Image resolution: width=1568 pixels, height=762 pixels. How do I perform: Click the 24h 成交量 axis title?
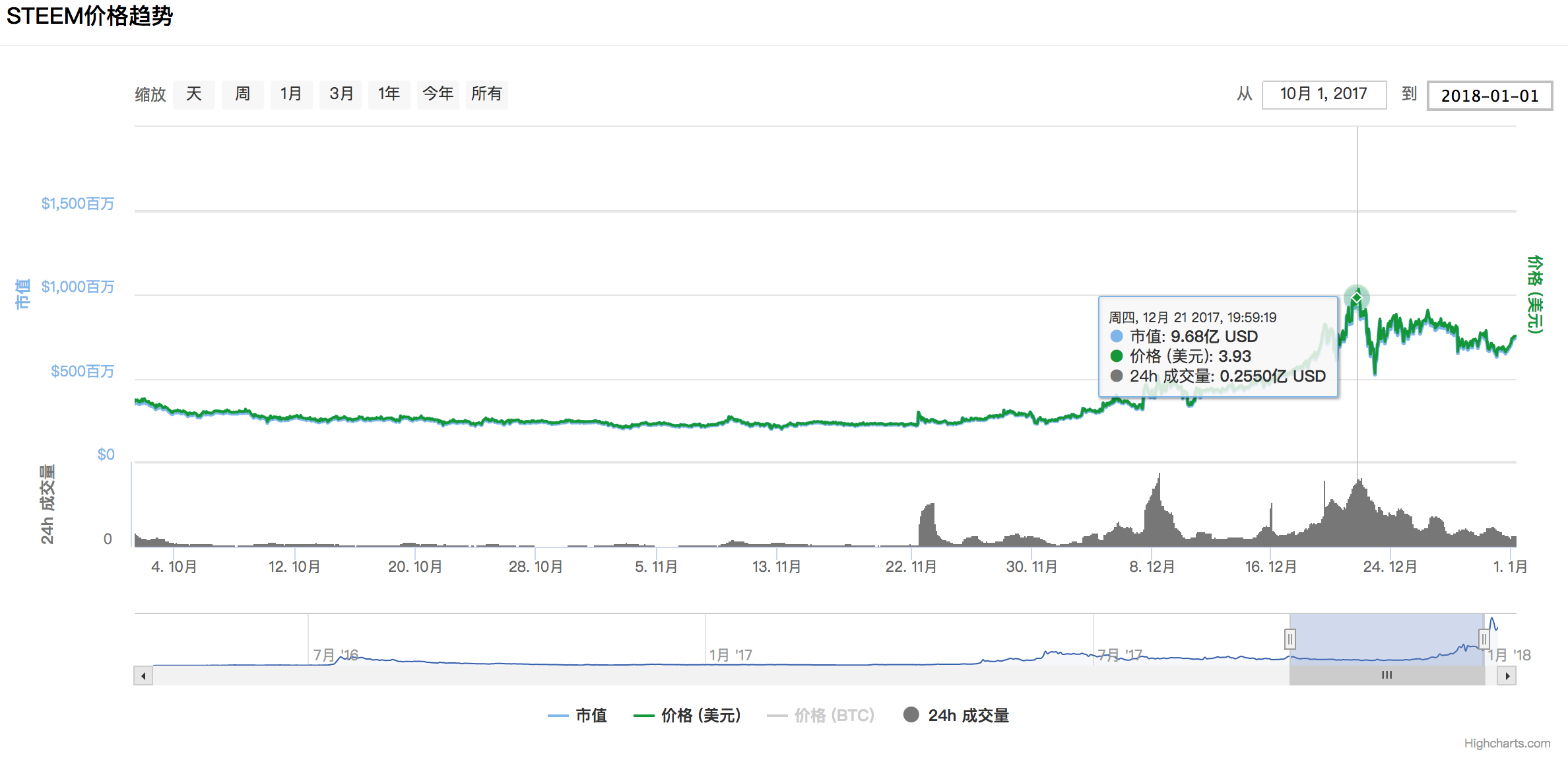(x=48, y=504)
